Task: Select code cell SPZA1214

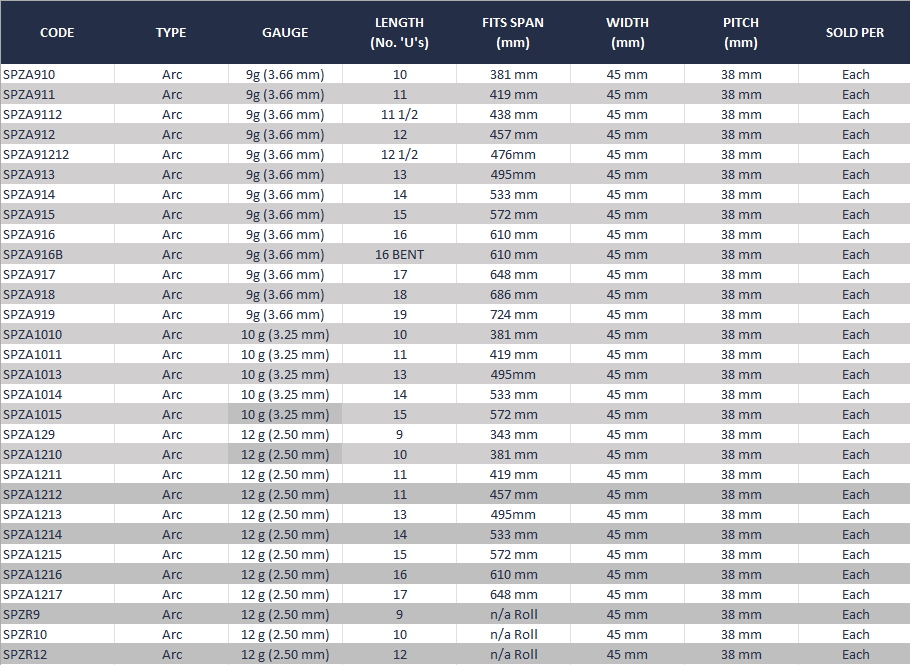Action: pos(57,534)
